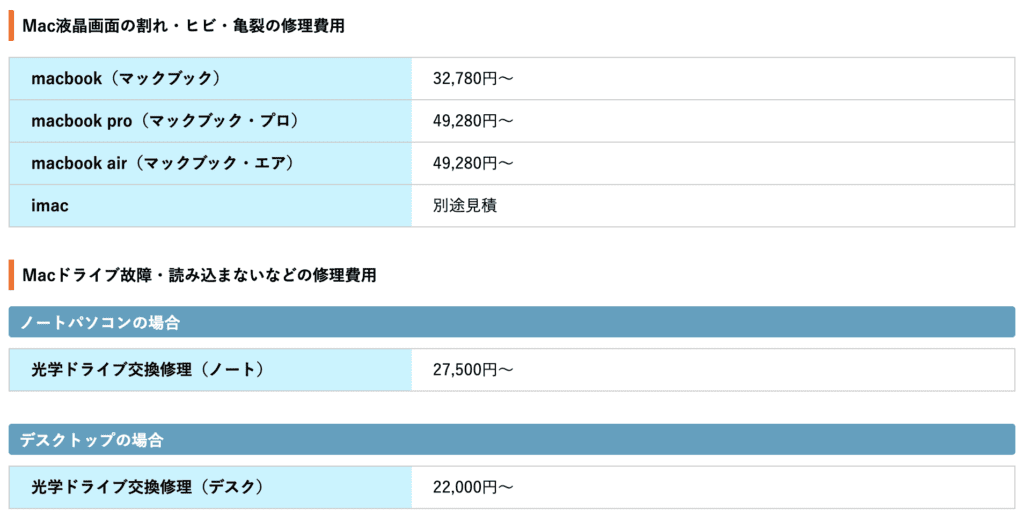Click the orange marker beside Mac液晶画面 heading
The height and width of the screenshot is (516, 1024).
[11, 26]
